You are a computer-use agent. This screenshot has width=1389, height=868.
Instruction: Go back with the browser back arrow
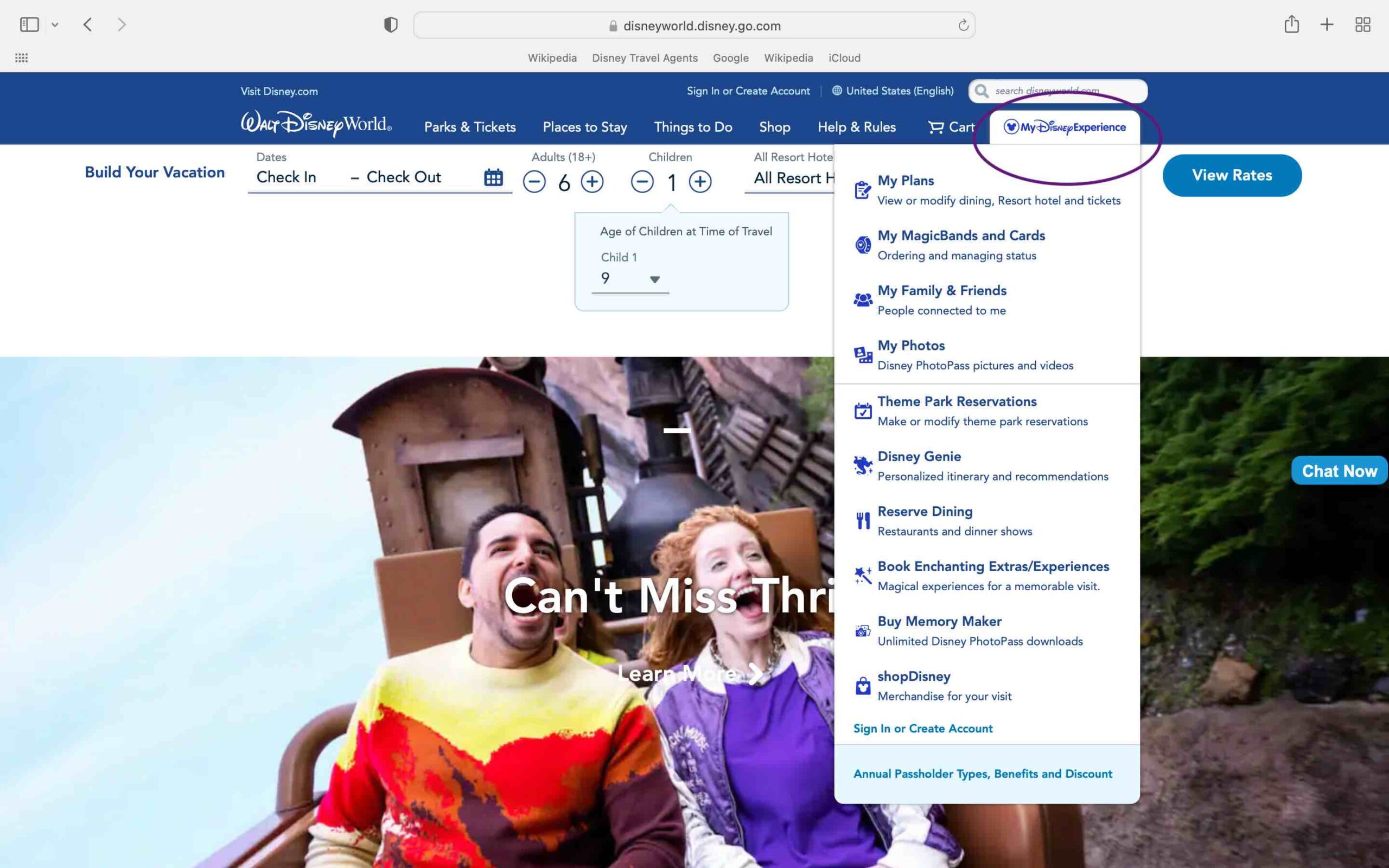pyautogui.click(x=88, y=25)
